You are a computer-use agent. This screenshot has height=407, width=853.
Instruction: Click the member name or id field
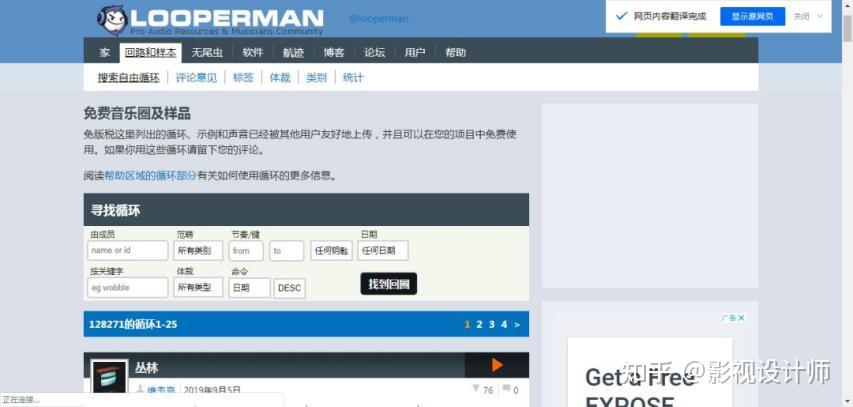coord(128,251)
